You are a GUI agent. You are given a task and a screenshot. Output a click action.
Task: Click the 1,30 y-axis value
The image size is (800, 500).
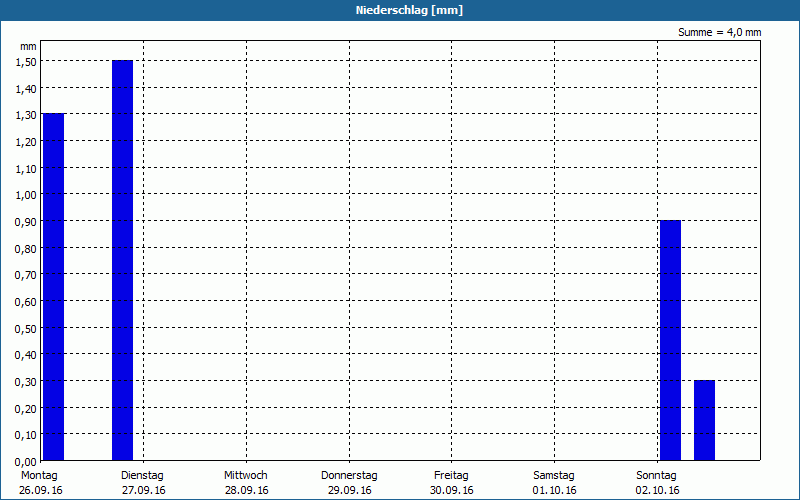click(26, 115)
